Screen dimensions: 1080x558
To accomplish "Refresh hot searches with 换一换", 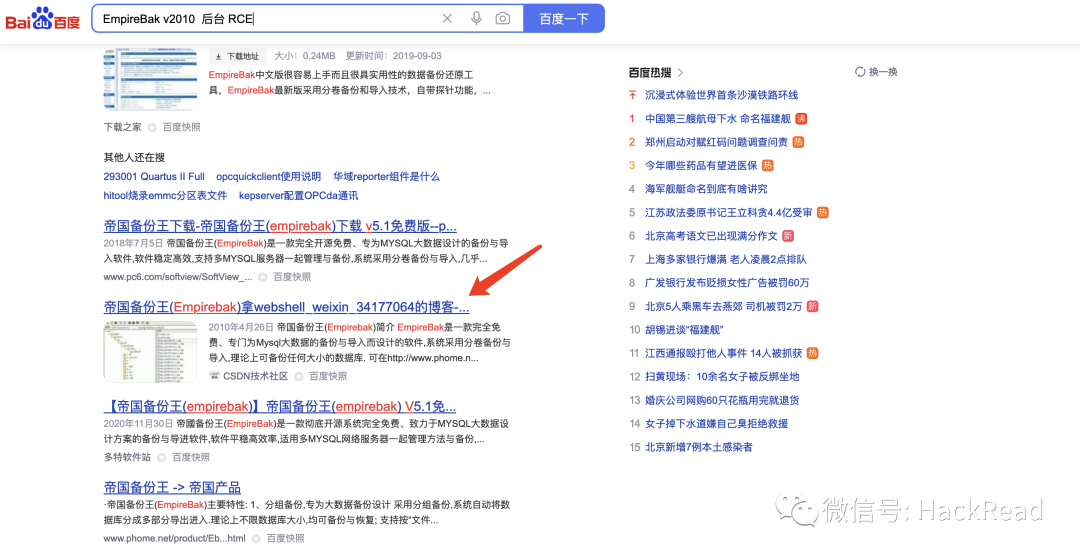I will pos(876,72).
